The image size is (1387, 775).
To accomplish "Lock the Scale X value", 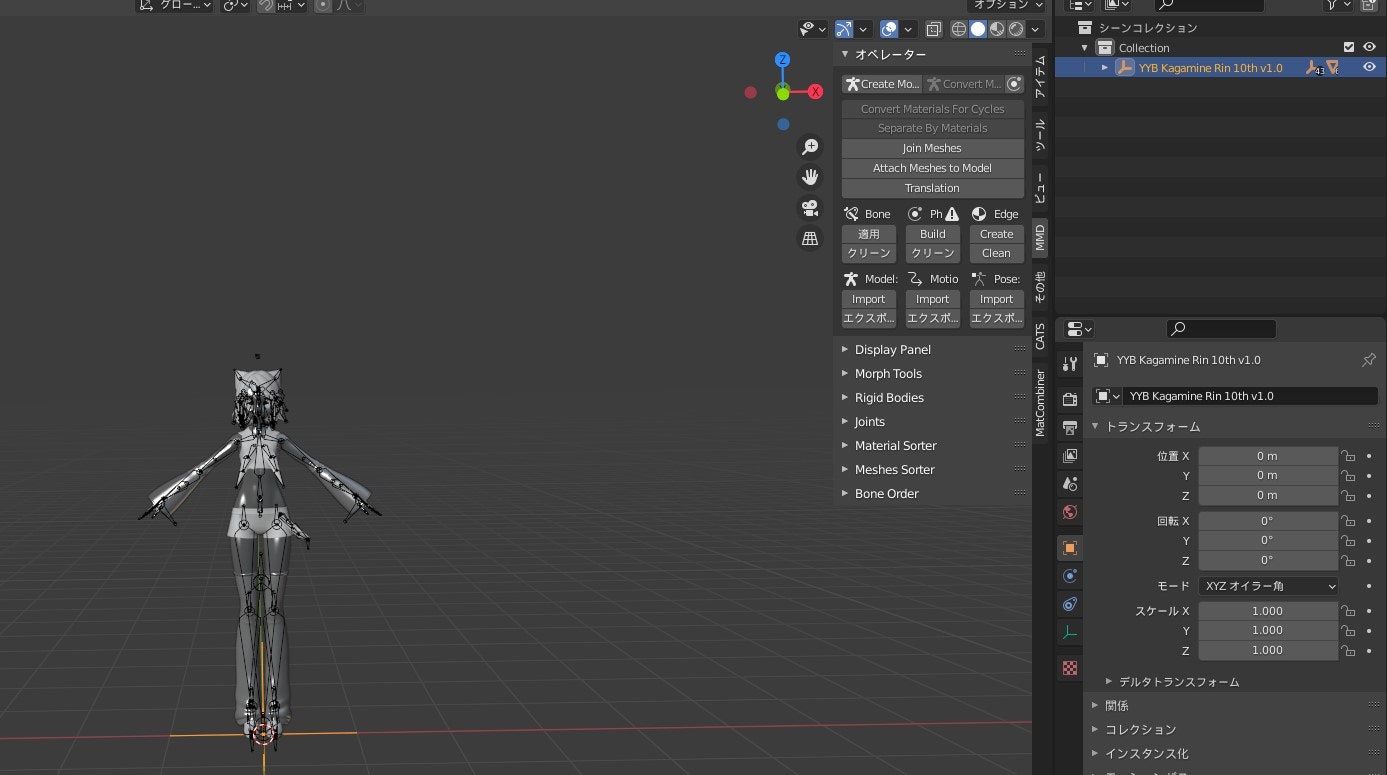I will coord(1348,611).
